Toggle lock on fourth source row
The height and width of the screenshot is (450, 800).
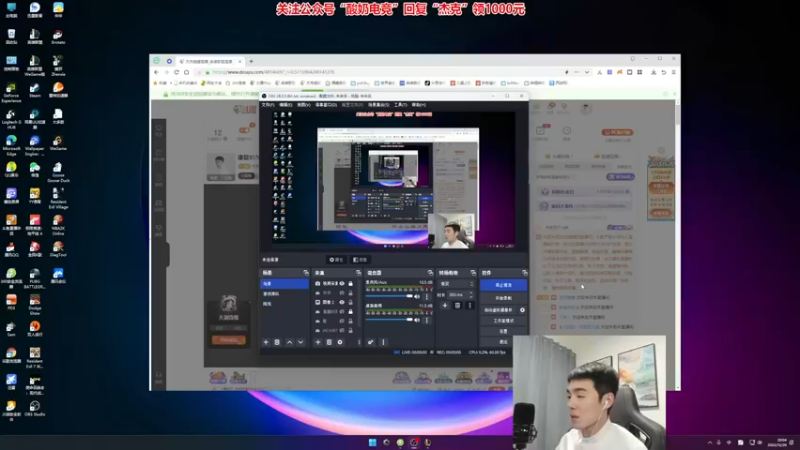click(351, 311)
